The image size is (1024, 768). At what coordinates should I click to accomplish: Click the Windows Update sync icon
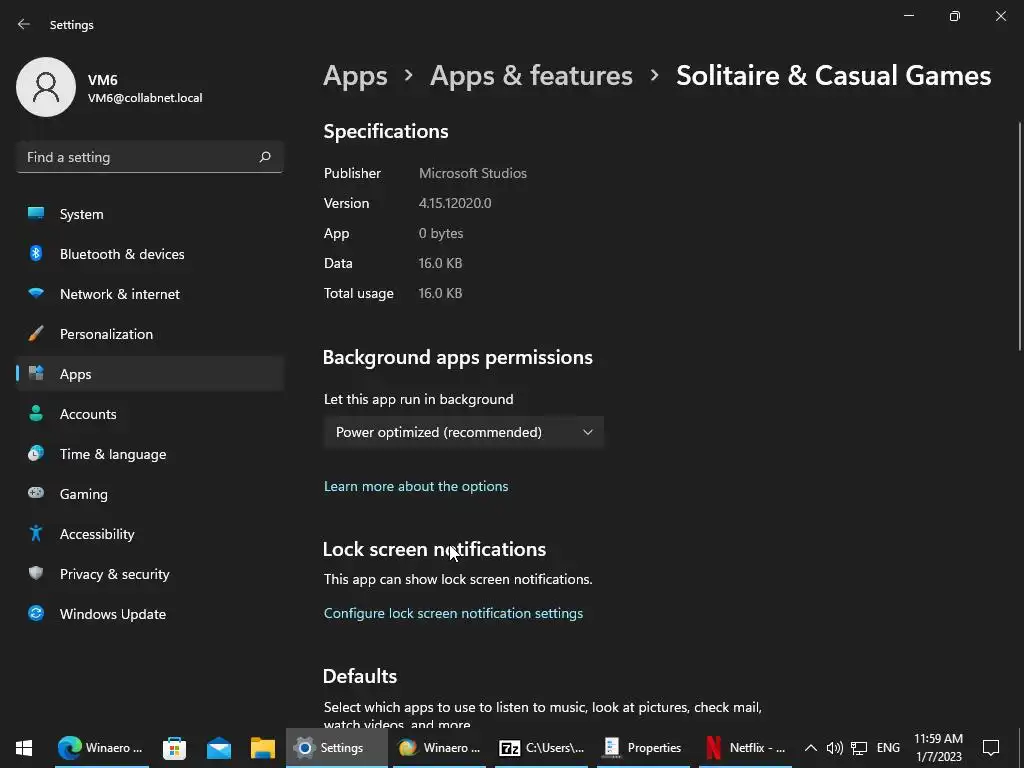(36, 614)
